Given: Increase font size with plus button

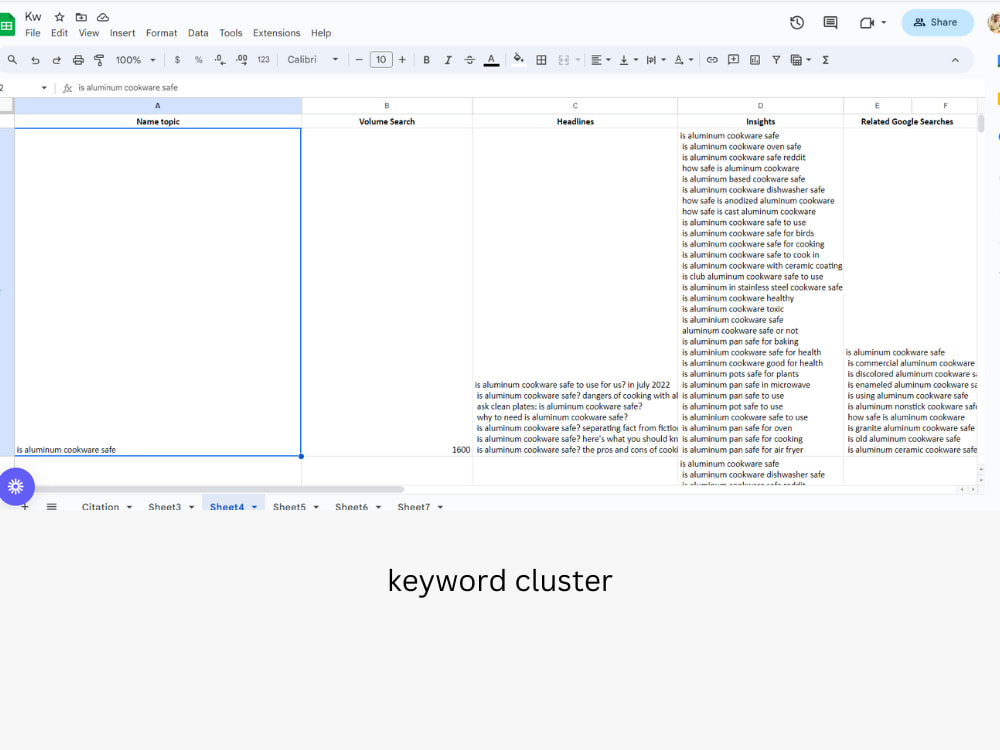Looking at the screenshot, I should [x=402, y=60].
